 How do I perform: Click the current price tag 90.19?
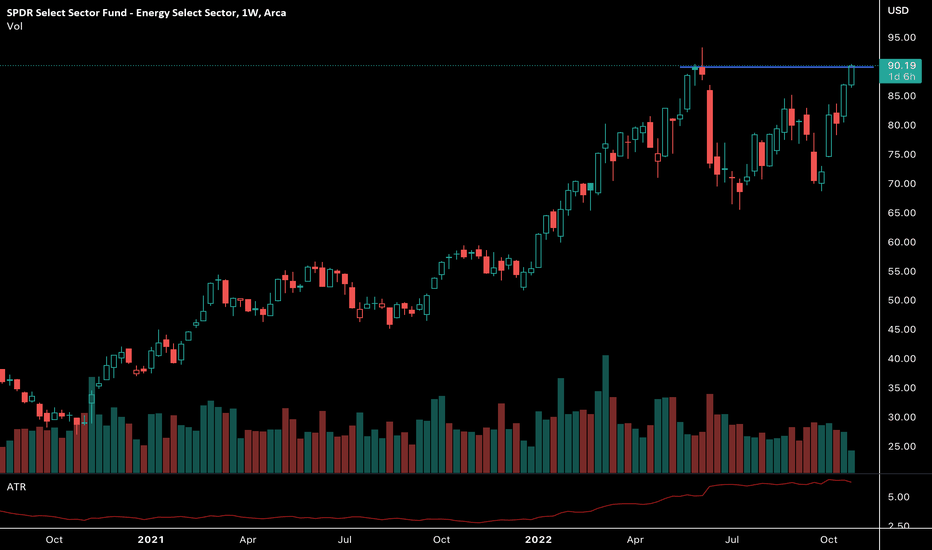[901, 71]
